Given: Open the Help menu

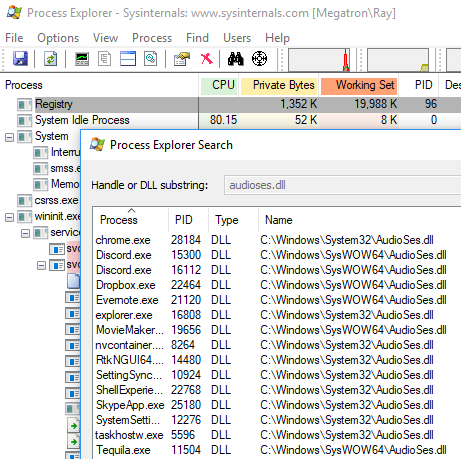Looking at the screenshot, I should pyautogui.click(x=277, y=38).
